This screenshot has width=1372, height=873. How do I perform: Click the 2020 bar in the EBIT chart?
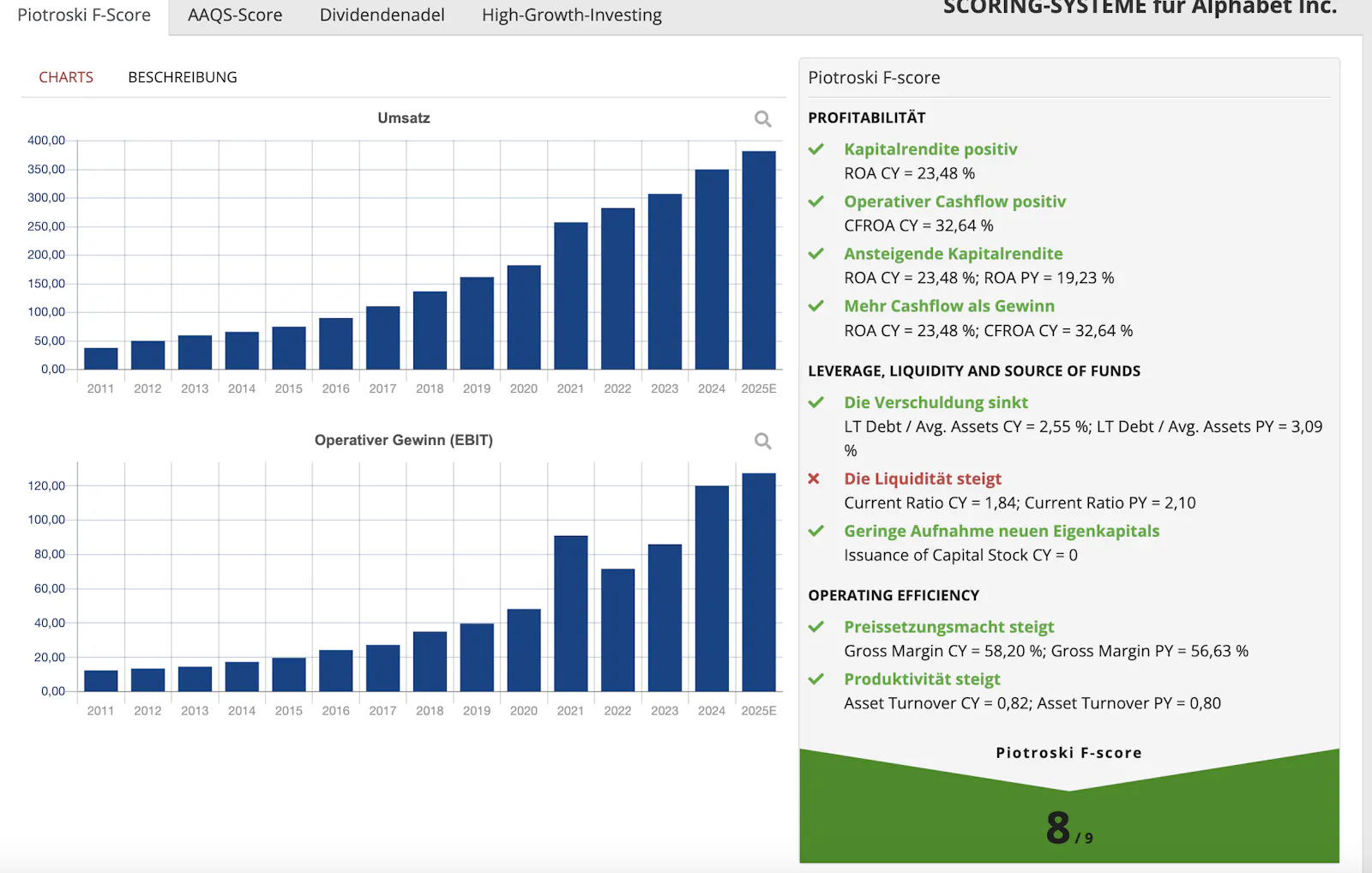click(x=524, y=650)
